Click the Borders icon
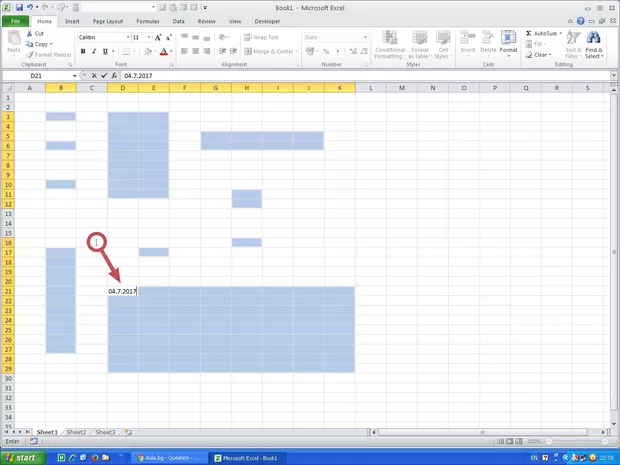 coord(127,51)
